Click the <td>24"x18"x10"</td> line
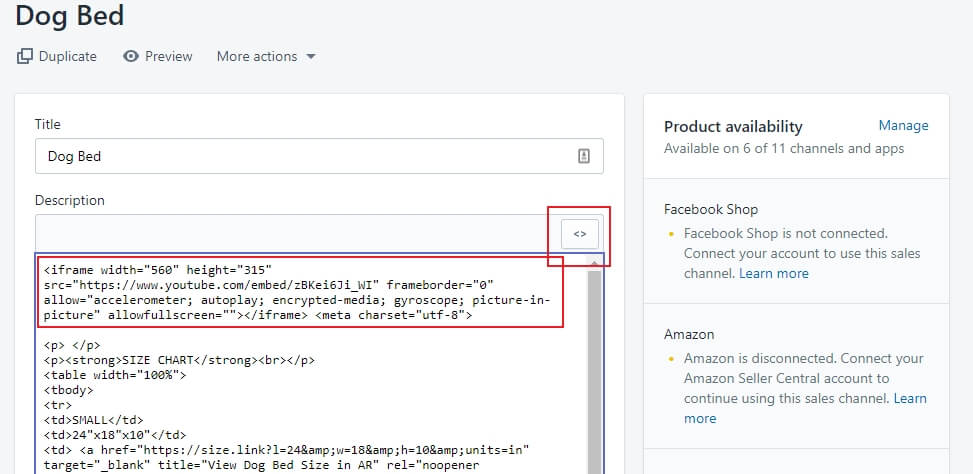This screenshot has height=474, width=973. click(115, 435)
